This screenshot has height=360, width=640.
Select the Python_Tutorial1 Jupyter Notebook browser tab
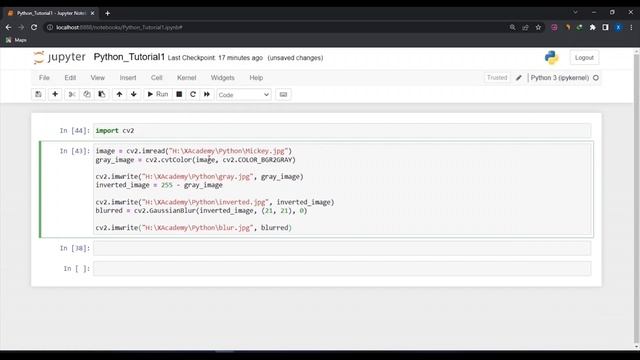point(51,13)
